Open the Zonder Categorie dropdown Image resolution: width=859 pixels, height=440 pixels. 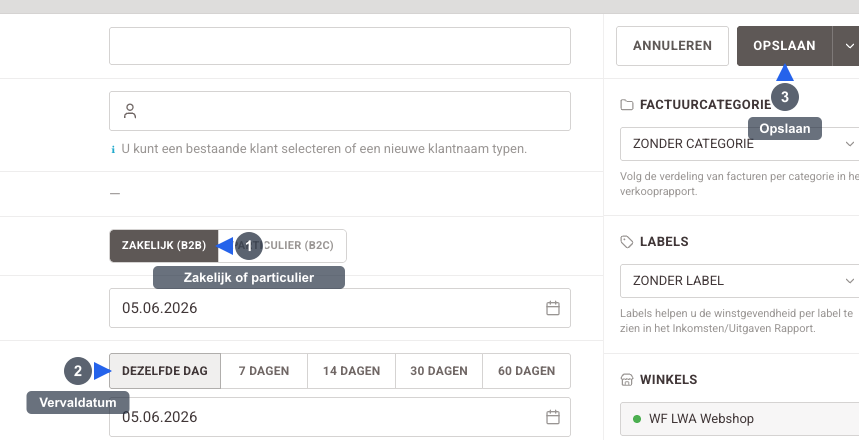[x=740, y=144]
